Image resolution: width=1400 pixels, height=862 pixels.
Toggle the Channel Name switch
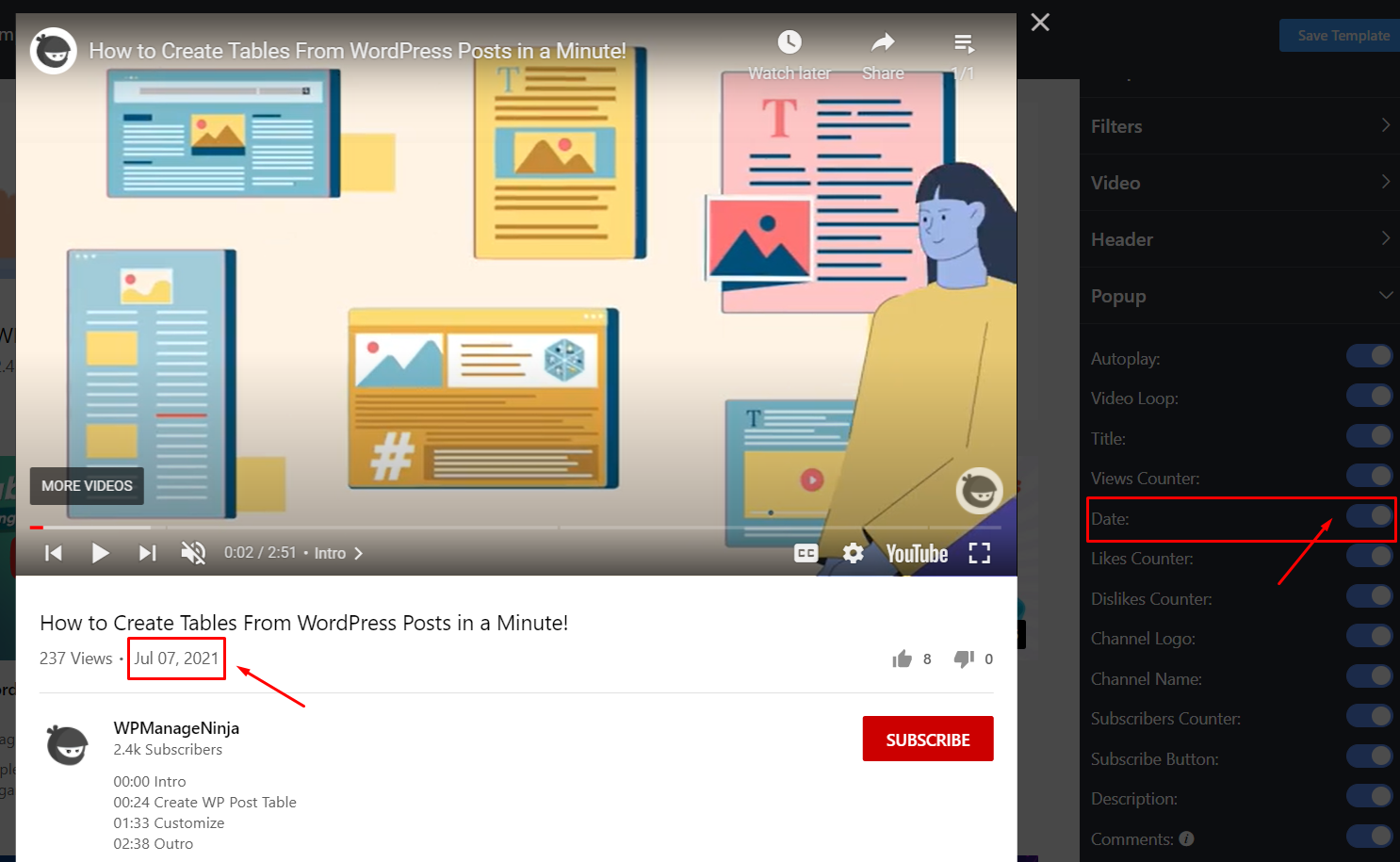click(1370, 675)
